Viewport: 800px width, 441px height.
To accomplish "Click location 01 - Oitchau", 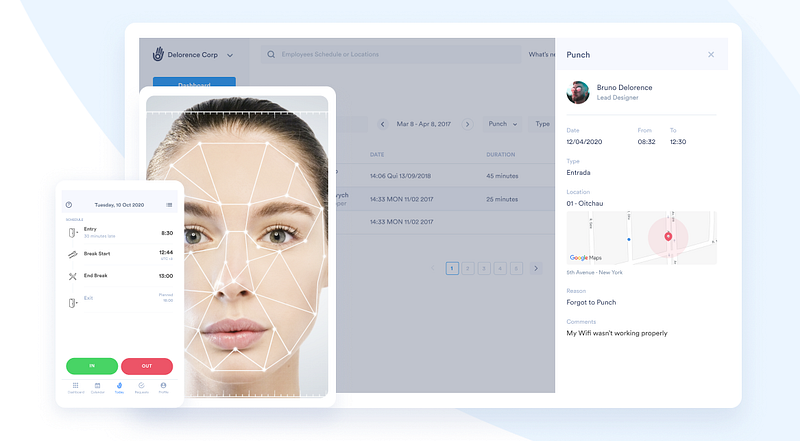I will [585, 203].
